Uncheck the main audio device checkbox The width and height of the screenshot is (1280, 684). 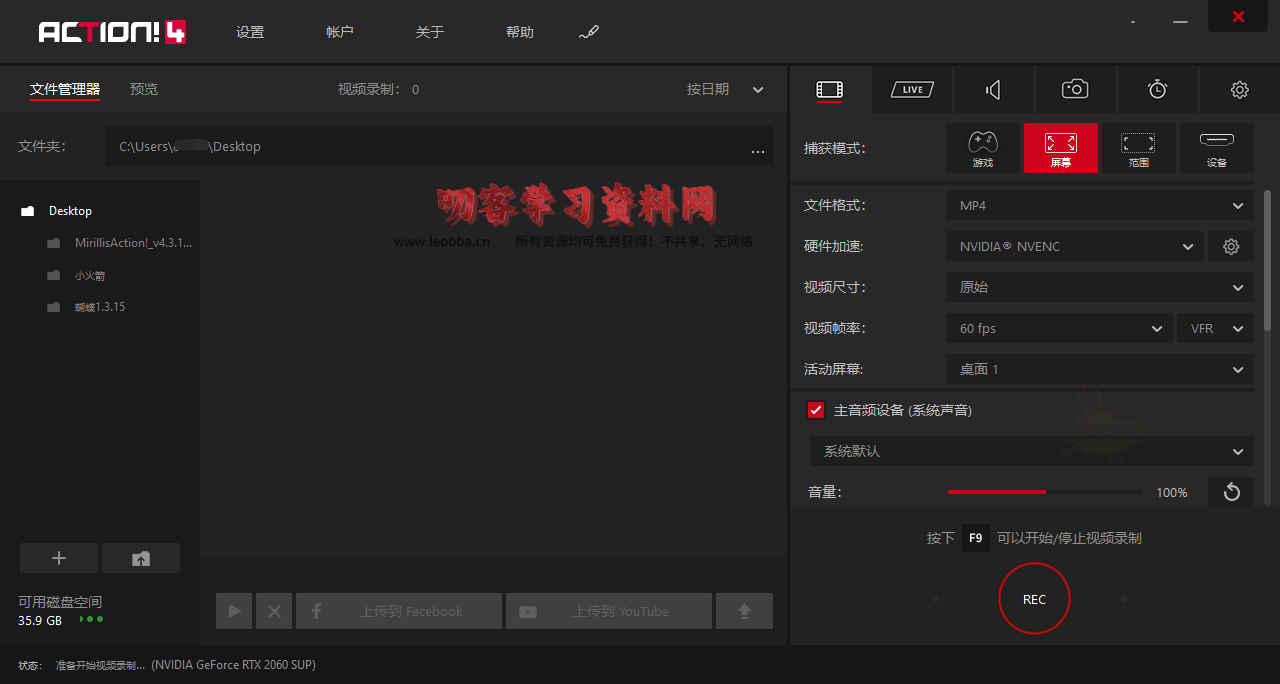[816, 410]
